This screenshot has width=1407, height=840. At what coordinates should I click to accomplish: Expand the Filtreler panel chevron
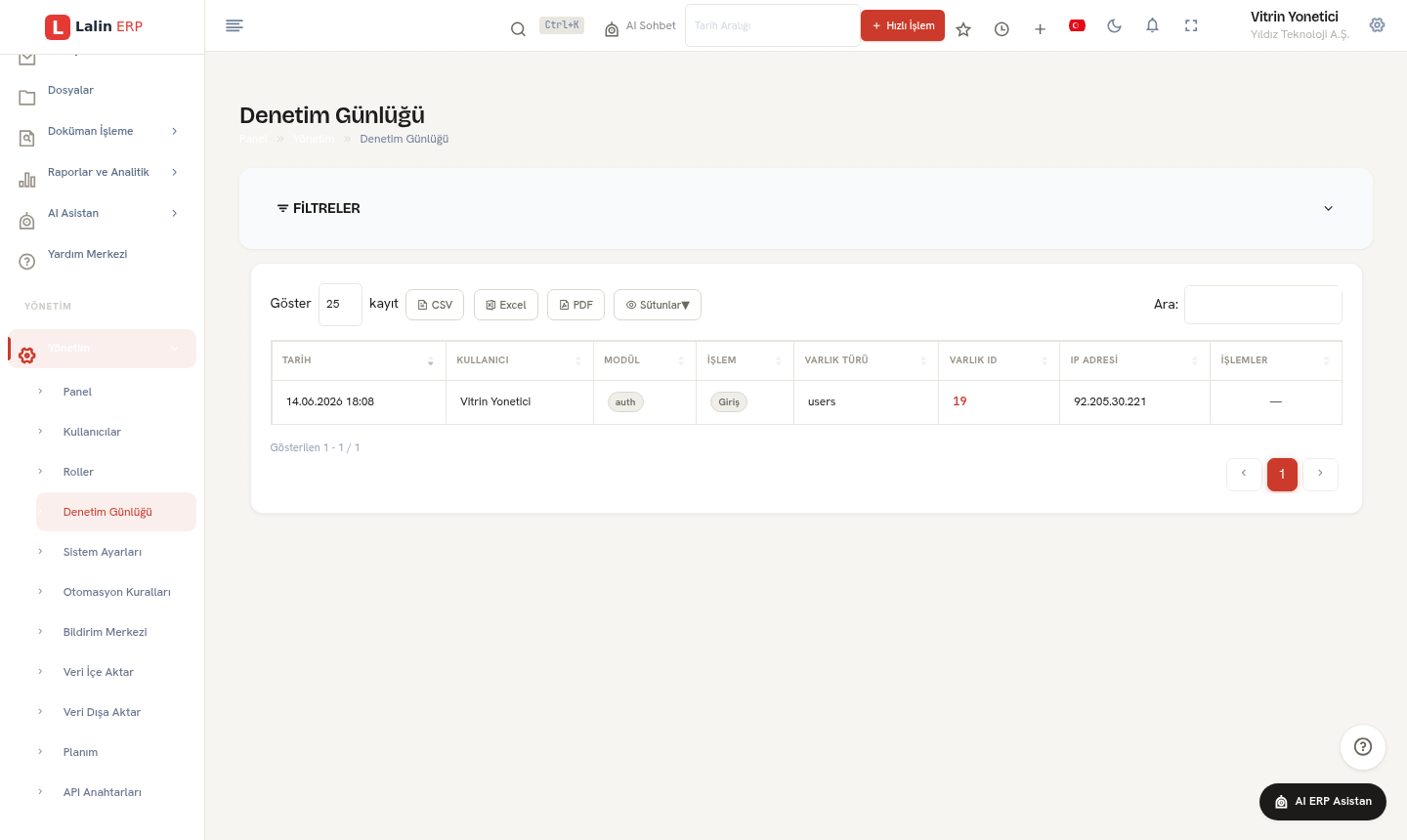click(x=1328, y=208)
